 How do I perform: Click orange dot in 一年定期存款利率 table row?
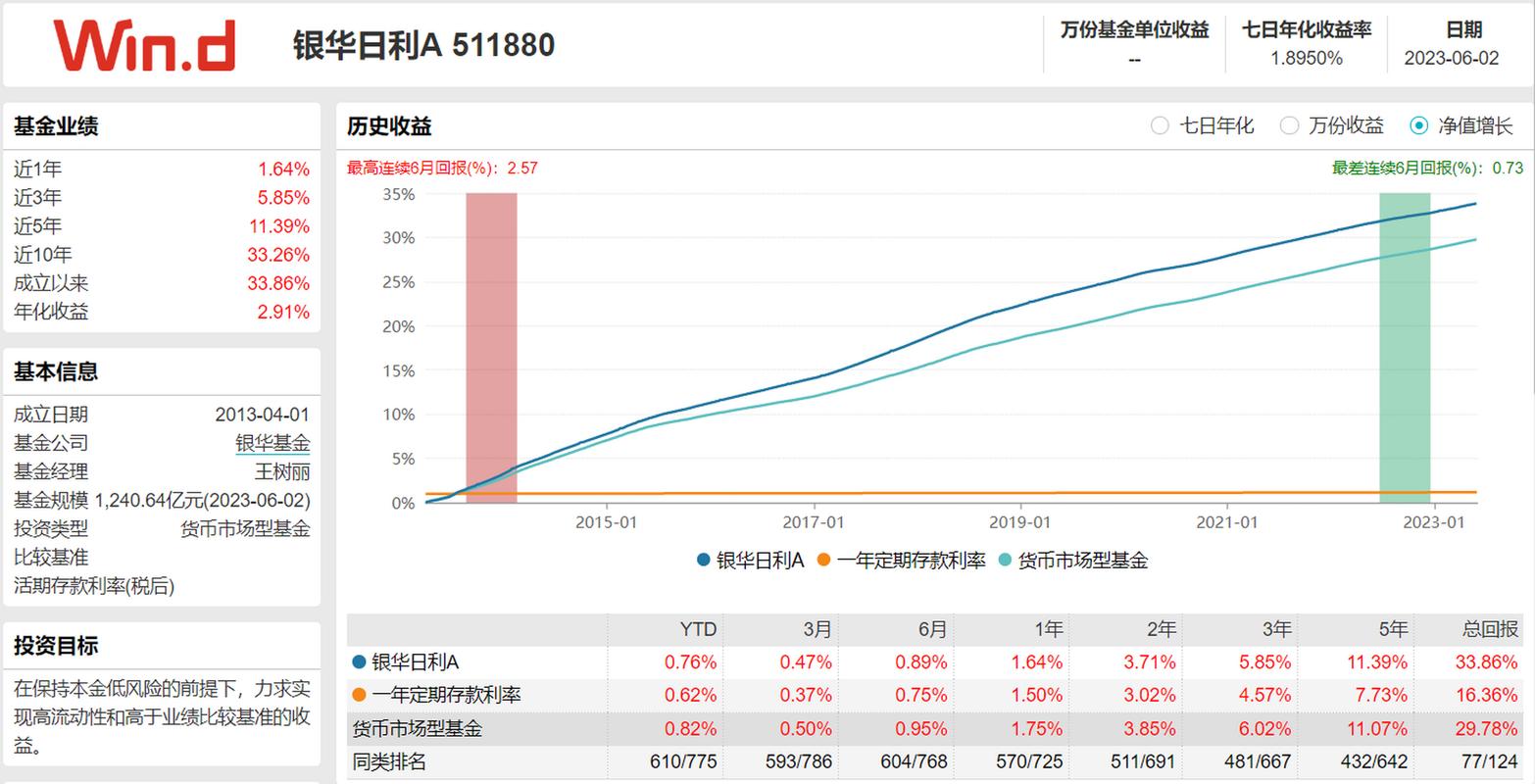[x=359, y=696]
